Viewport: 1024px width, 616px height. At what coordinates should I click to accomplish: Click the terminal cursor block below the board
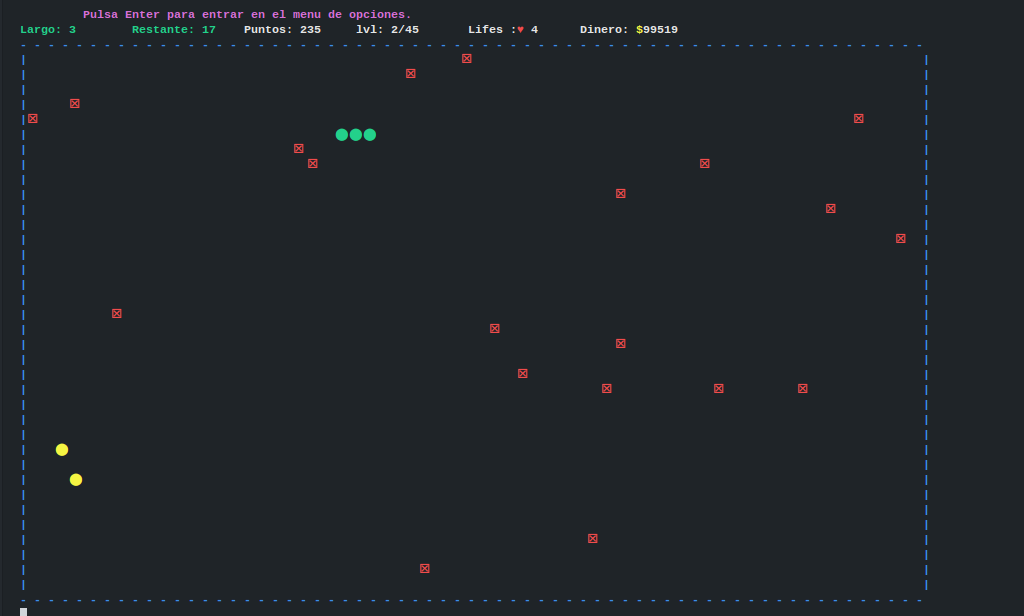point(24,612)
